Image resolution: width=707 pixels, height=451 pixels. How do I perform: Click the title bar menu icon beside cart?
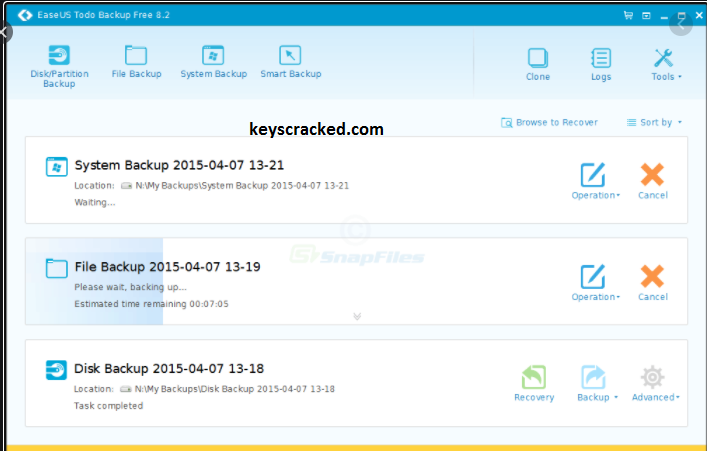tap(646, 15)
